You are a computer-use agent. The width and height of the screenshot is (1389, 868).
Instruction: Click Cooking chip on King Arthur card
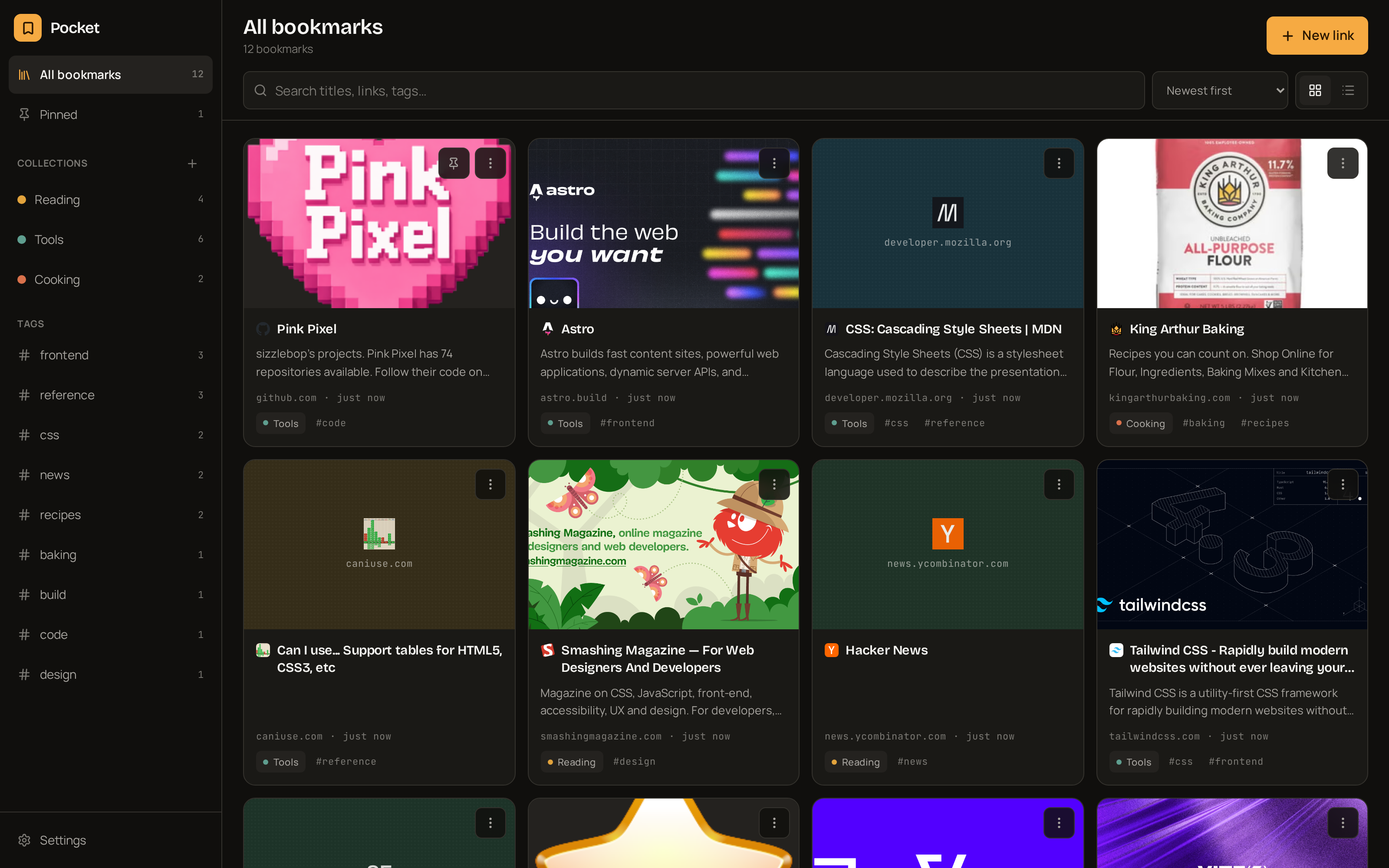click(1140, 423)
